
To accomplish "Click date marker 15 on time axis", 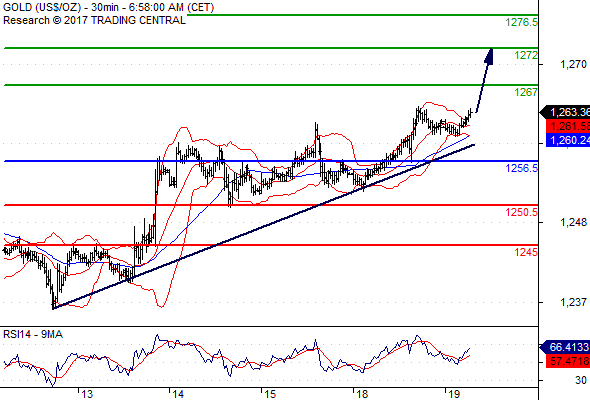I will [x=270, y=394].
